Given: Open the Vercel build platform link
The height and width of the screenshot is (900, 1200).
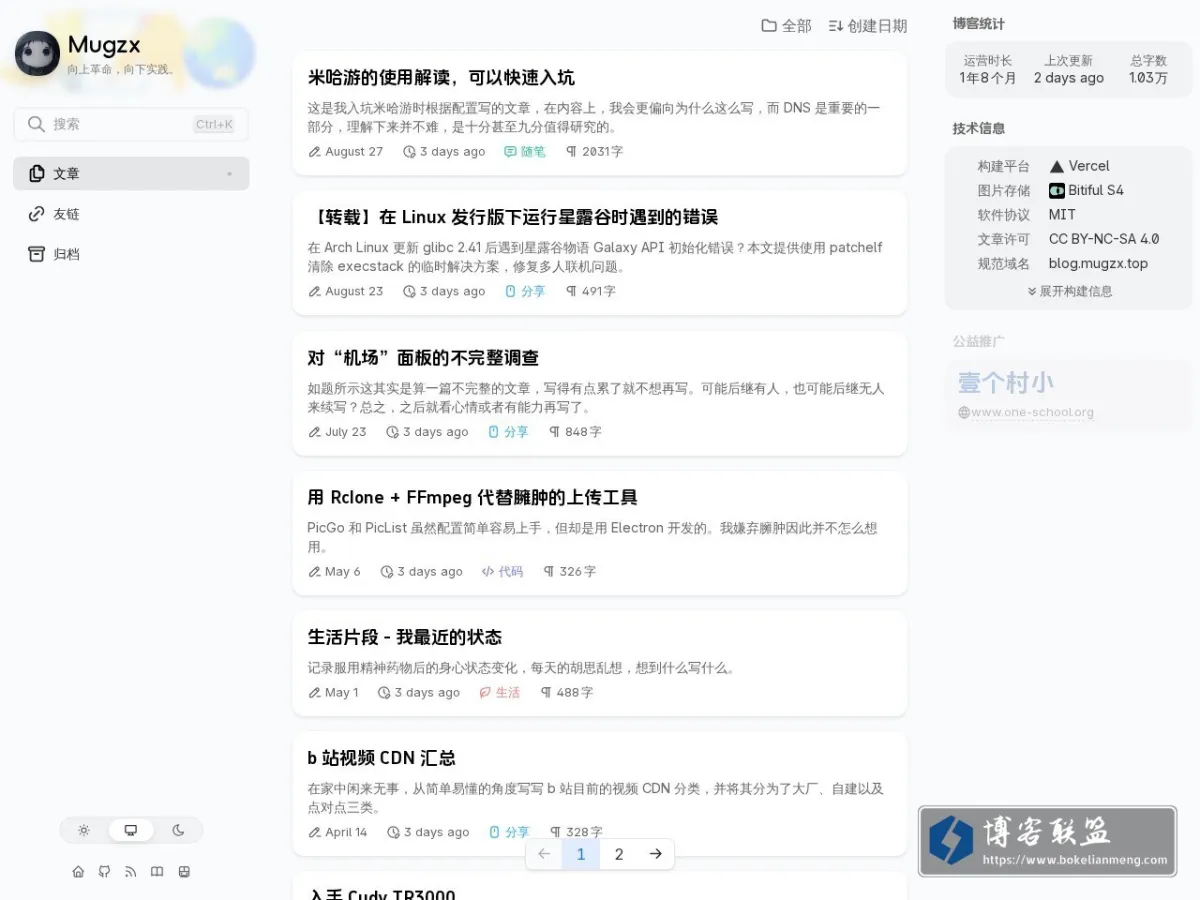Looking at the screenshot, I should [1079, 166].
